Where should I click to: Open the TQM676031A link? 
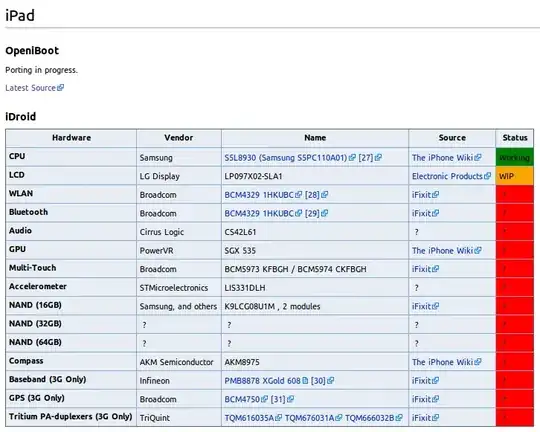click(x=313, y=418)
